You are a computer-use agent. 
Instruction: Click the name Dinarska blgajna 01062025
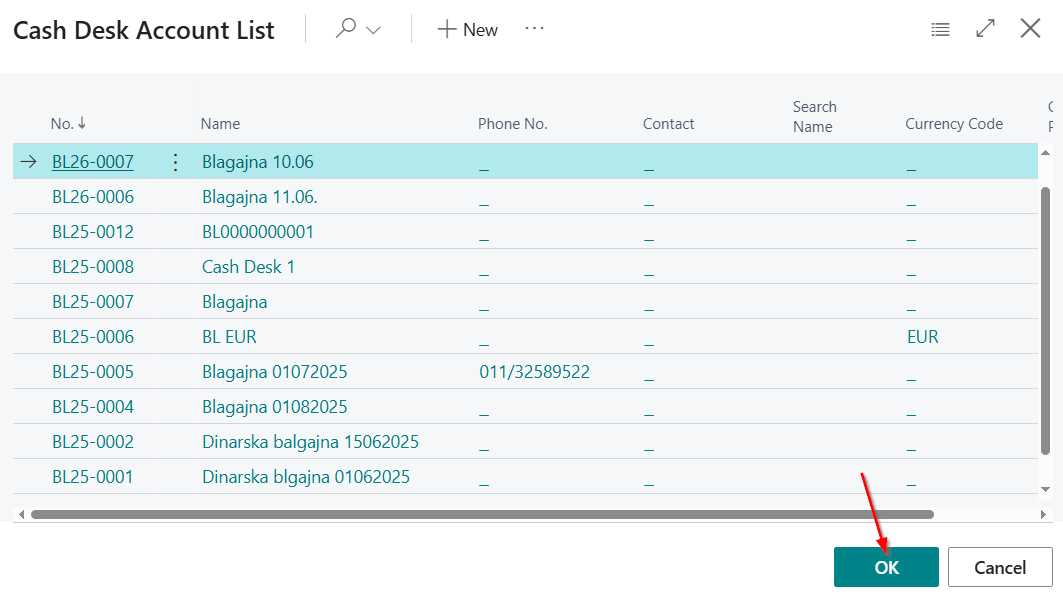coord(306,477)
